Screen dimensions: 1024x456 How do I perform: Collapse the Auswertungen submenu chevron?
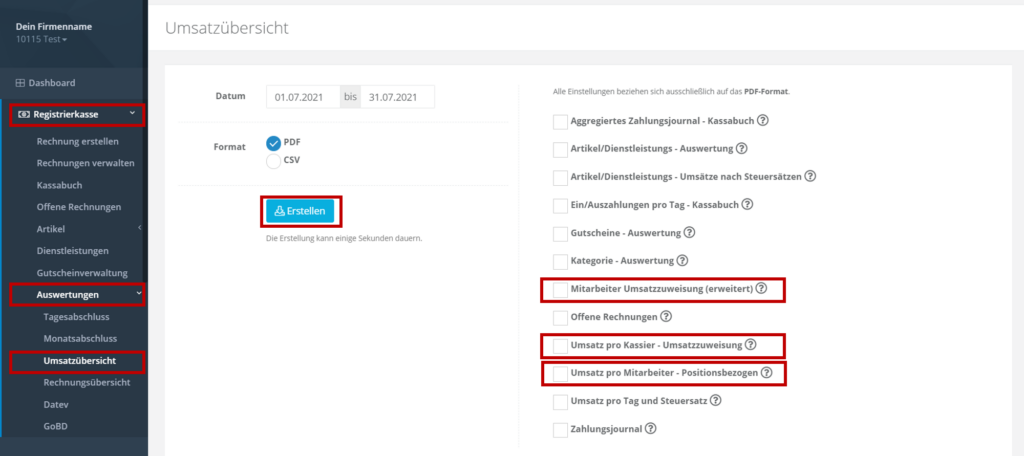138,295
